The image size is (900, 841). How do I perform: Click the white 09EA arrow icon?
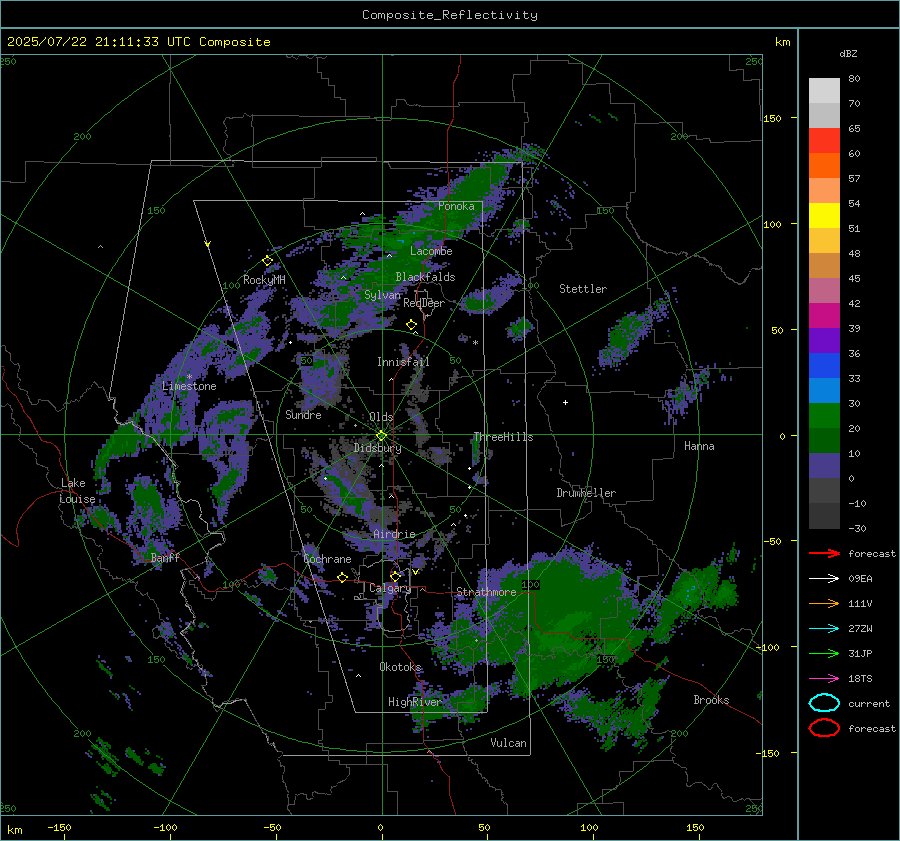824,579
